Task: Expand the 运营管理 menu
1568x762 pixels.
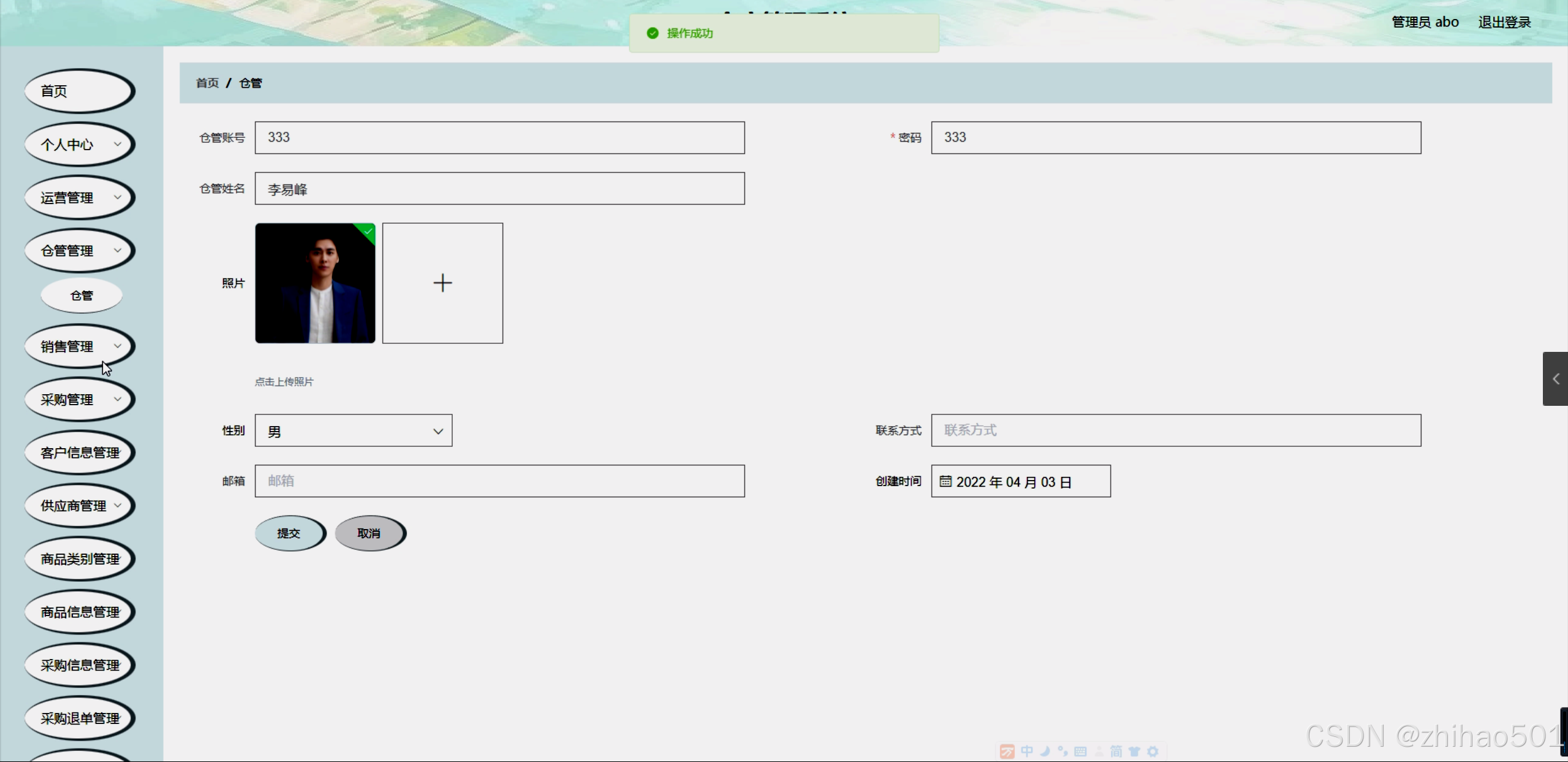Action: 80,197
